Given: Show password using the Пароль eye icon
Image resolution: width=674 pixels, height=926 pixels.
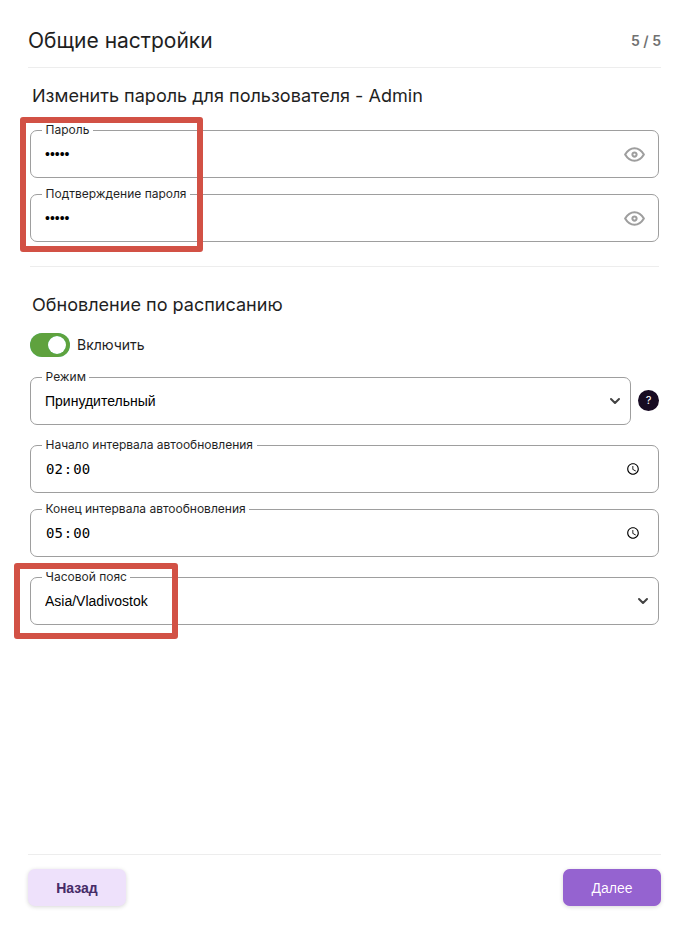Looking at the screenshot, I should pyautogui.click(x=634, y=154).
